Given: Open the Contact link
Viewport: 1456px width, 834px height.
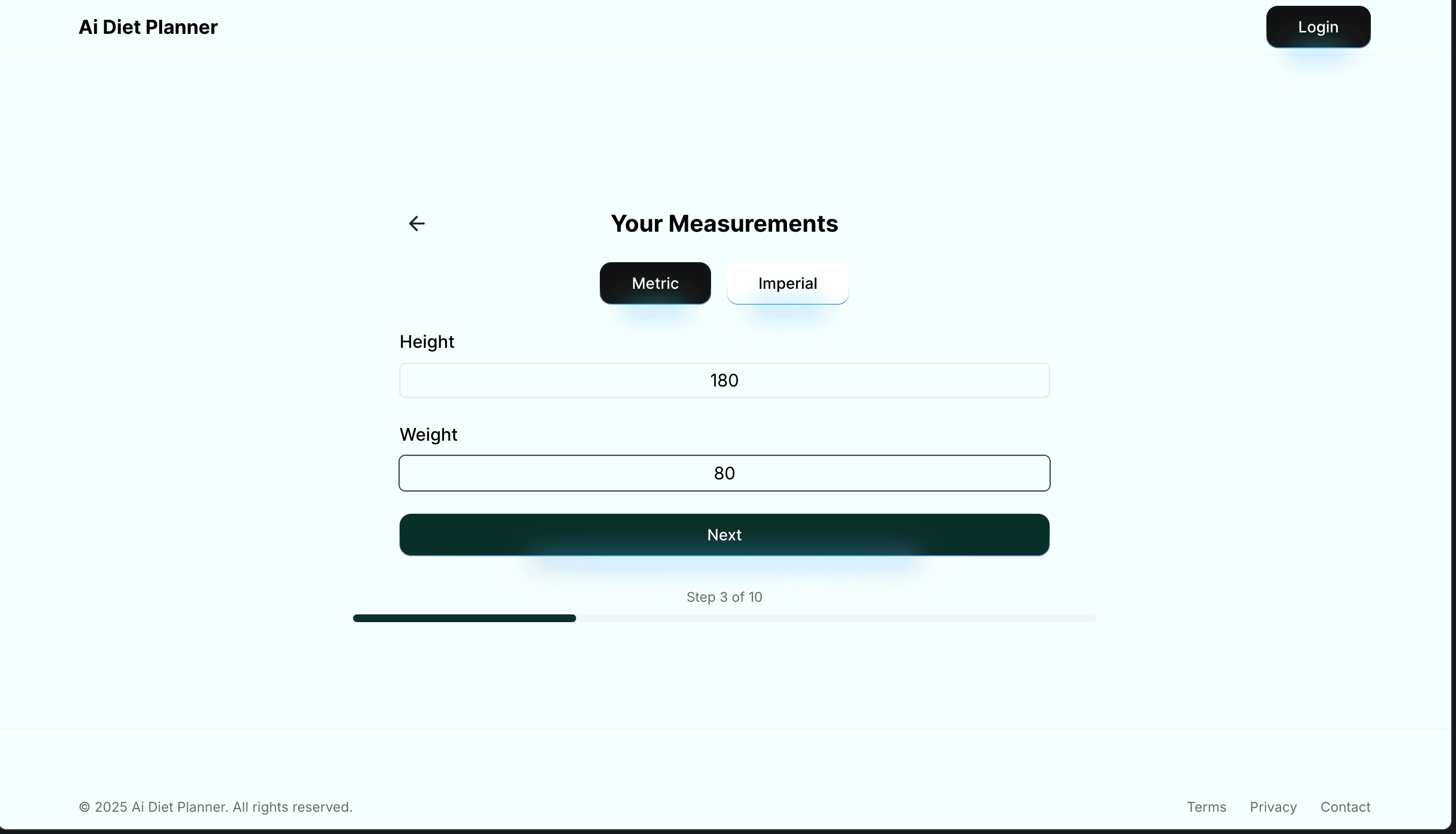Looking at the screenshot, I should pyautogui.click(x=1345, y=806).
